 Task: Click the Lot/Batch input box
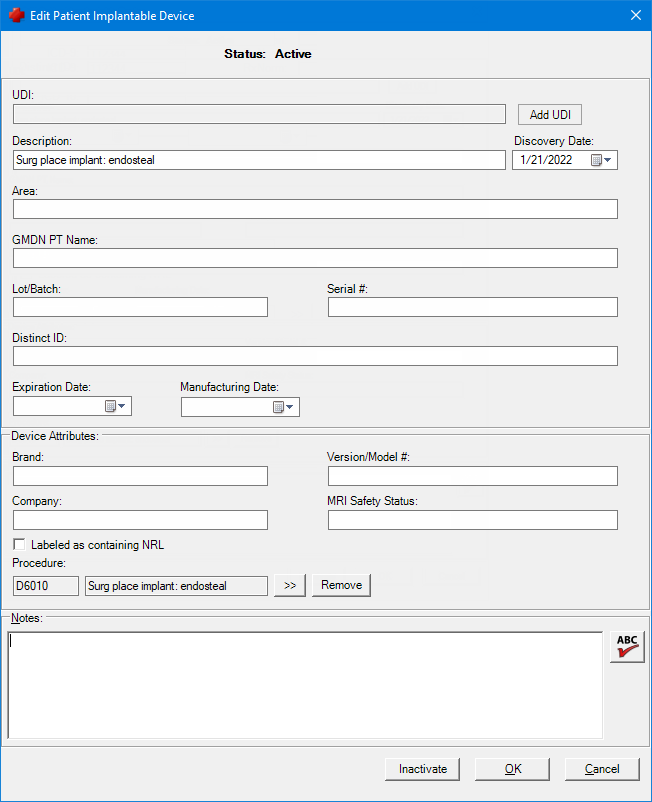(141, 307)
